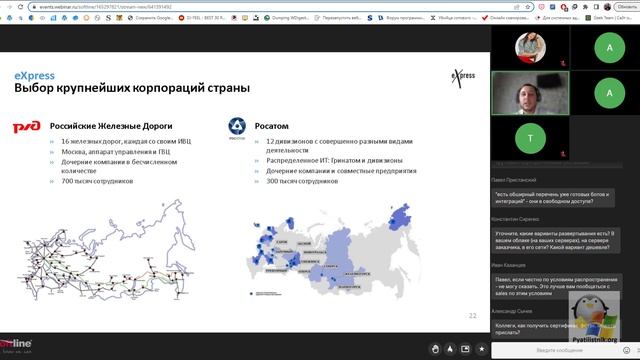Focus the 'Введите сообщение' chat input

pos(559,350)
